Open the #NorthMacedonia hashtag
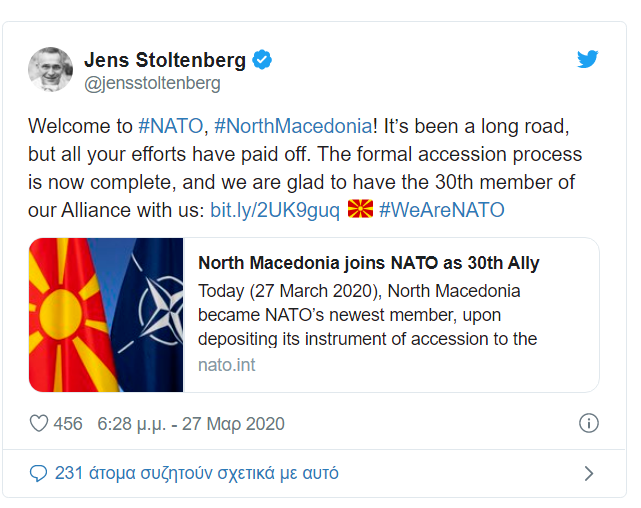The width and height of the screenshot is (641, 508). (293, 126)
